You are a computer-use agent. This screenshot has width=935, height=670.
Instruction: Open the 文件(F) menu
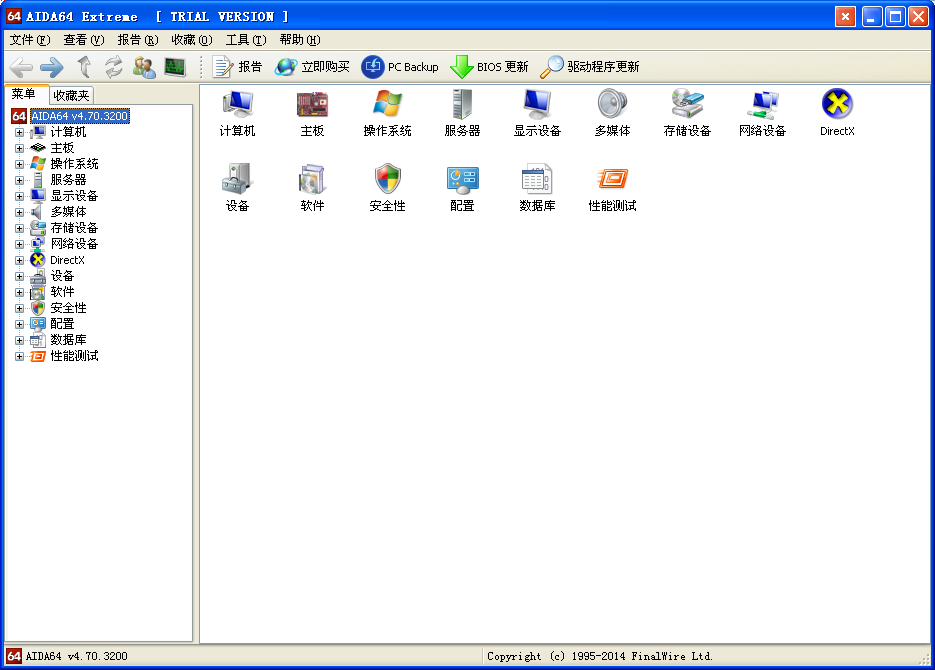coord(30,40)
